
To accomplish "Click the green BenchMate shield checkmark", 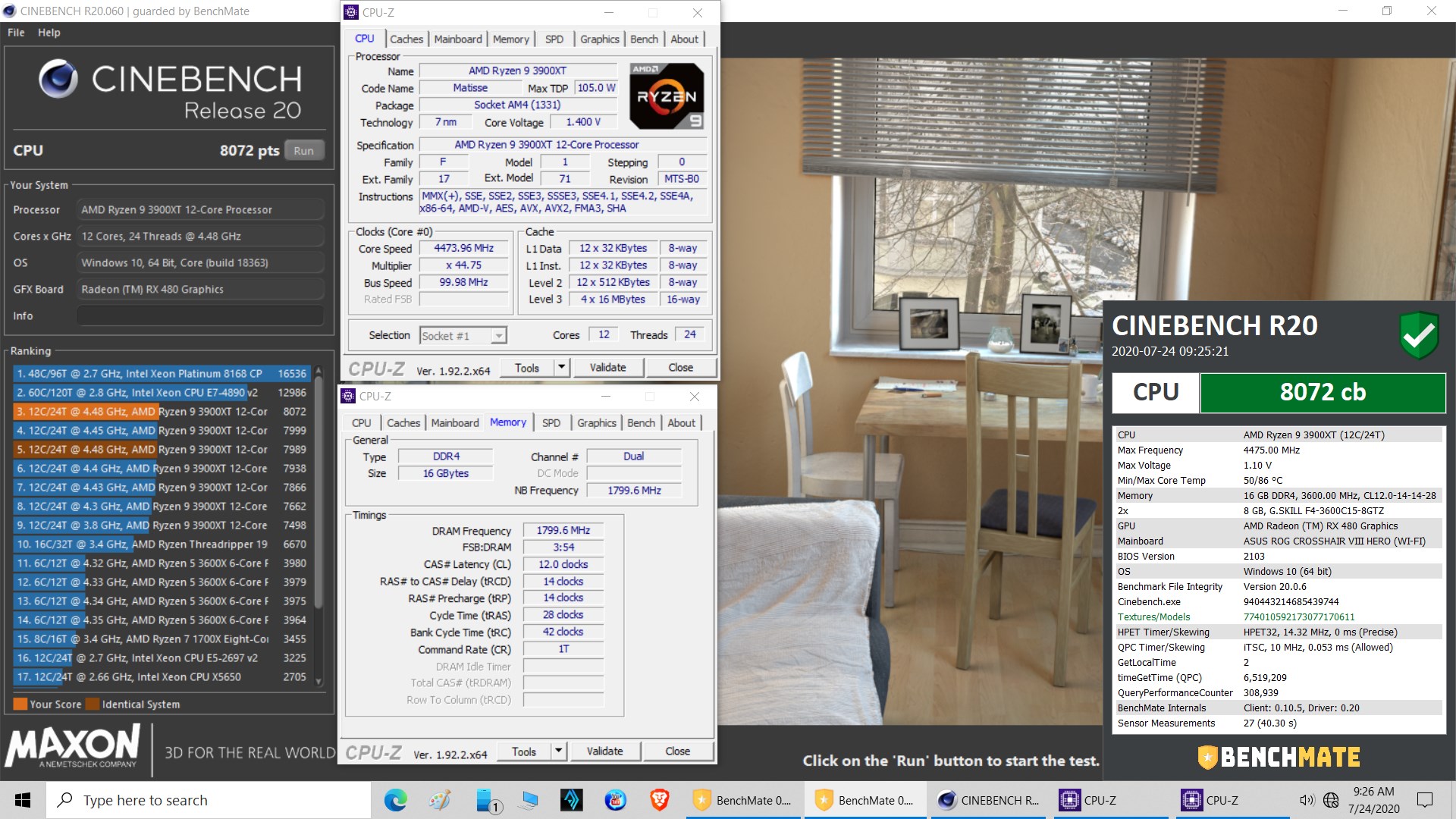I will (1419, 335).
